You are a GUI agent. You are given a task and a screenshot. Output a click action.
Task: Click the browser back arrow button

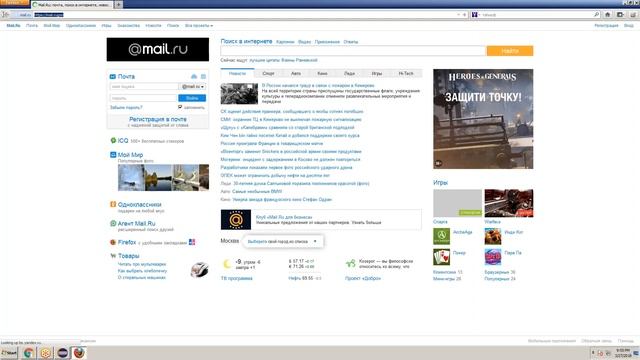[5, 15]
